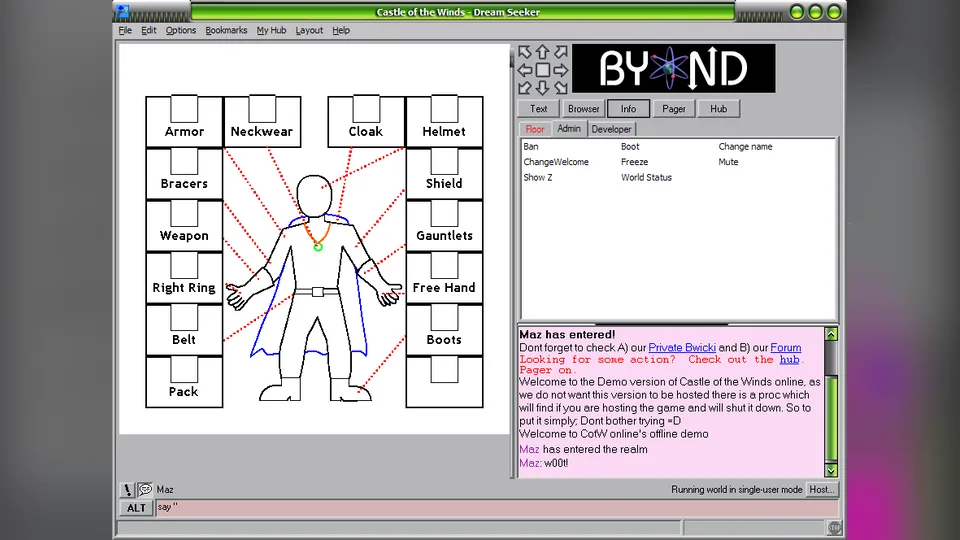
Task: Run the Freeze verb
Action: [634, 162]
